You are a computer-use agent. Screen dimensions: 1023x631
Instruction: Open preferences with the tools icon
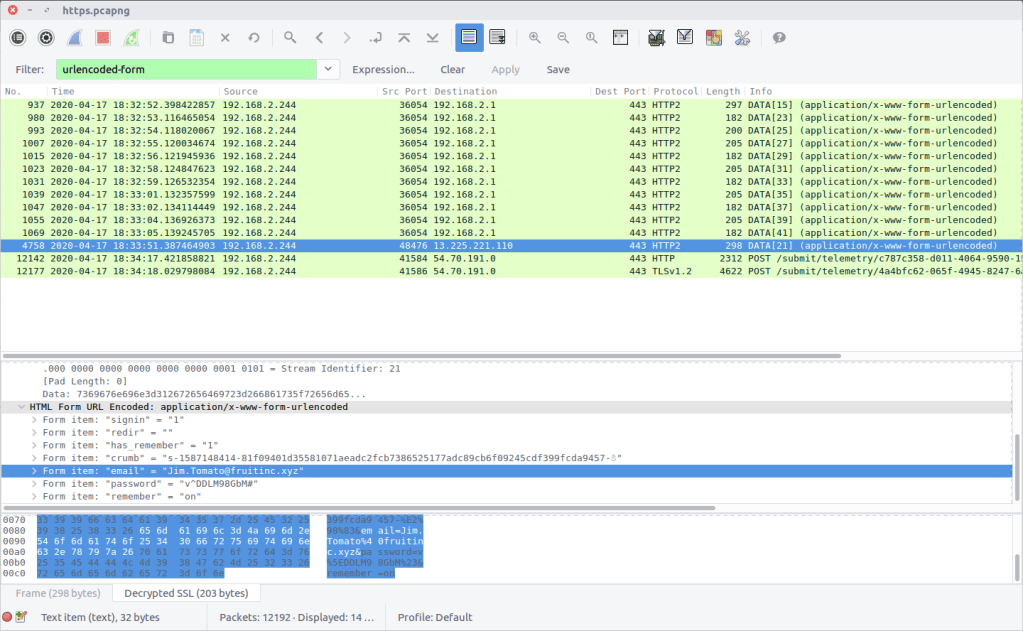pyautogui.click(x=742, y=38)
